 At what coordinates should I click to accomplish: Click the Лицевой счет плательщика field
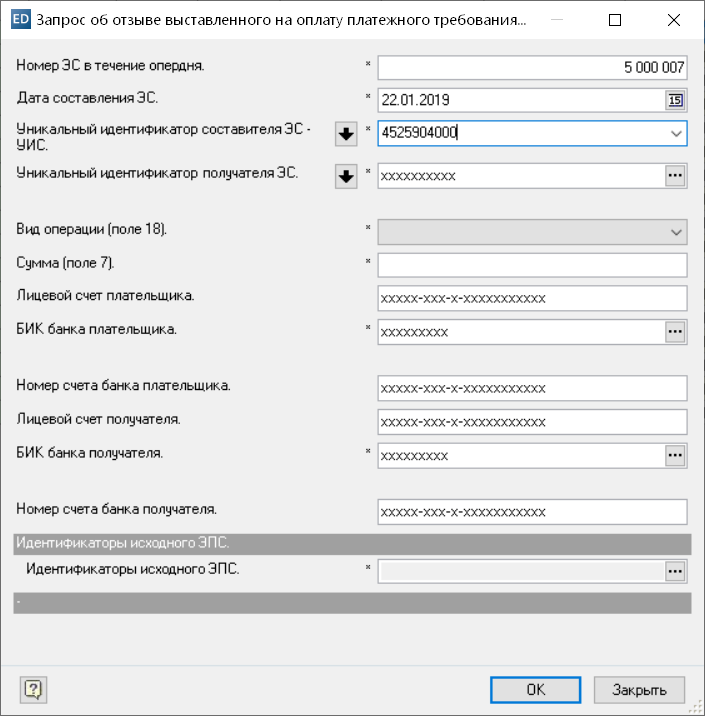531,298
